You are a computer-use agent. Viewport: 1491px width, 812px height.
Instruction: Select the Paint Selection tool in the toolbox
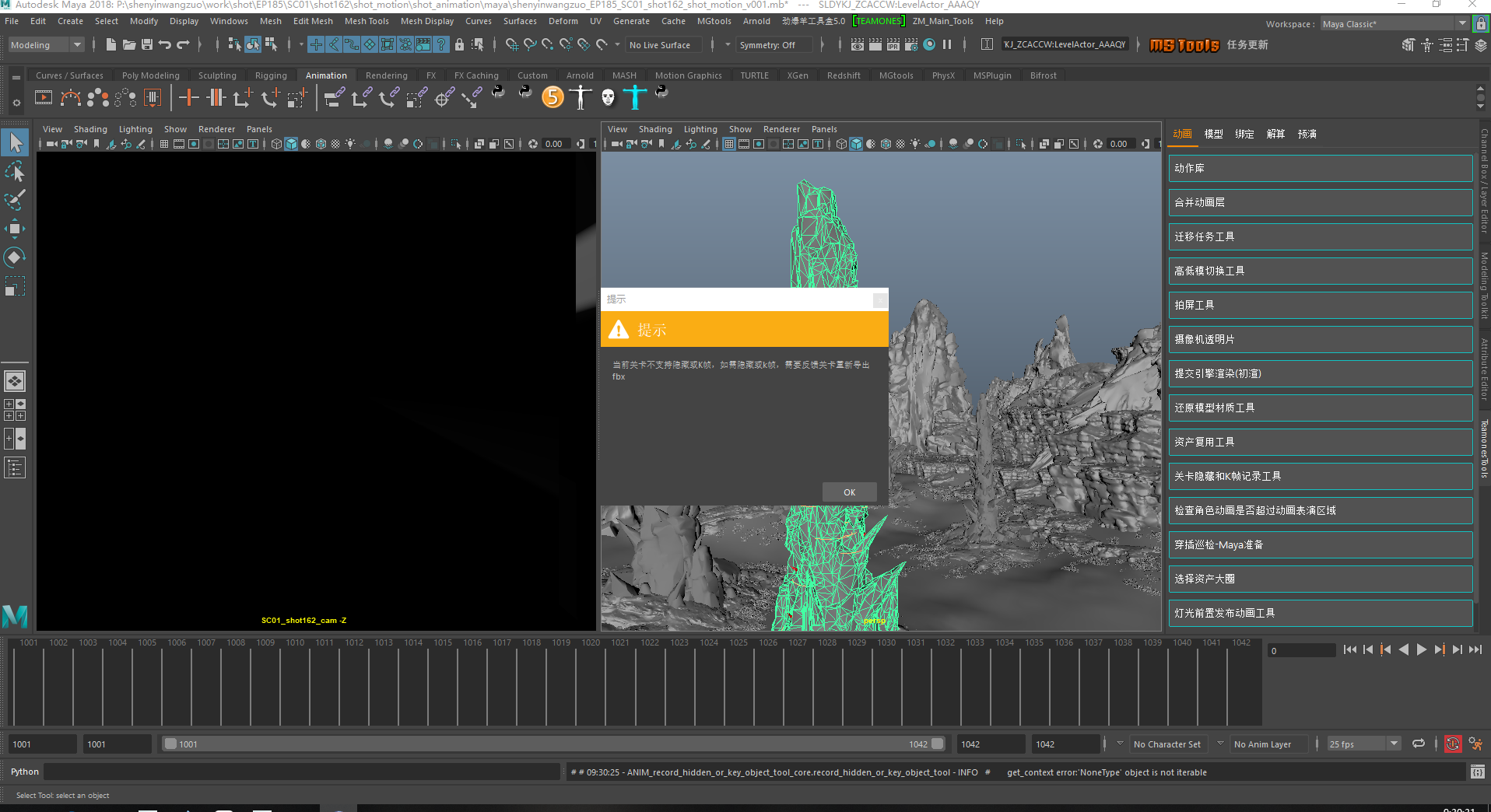[x=15, y=200]
